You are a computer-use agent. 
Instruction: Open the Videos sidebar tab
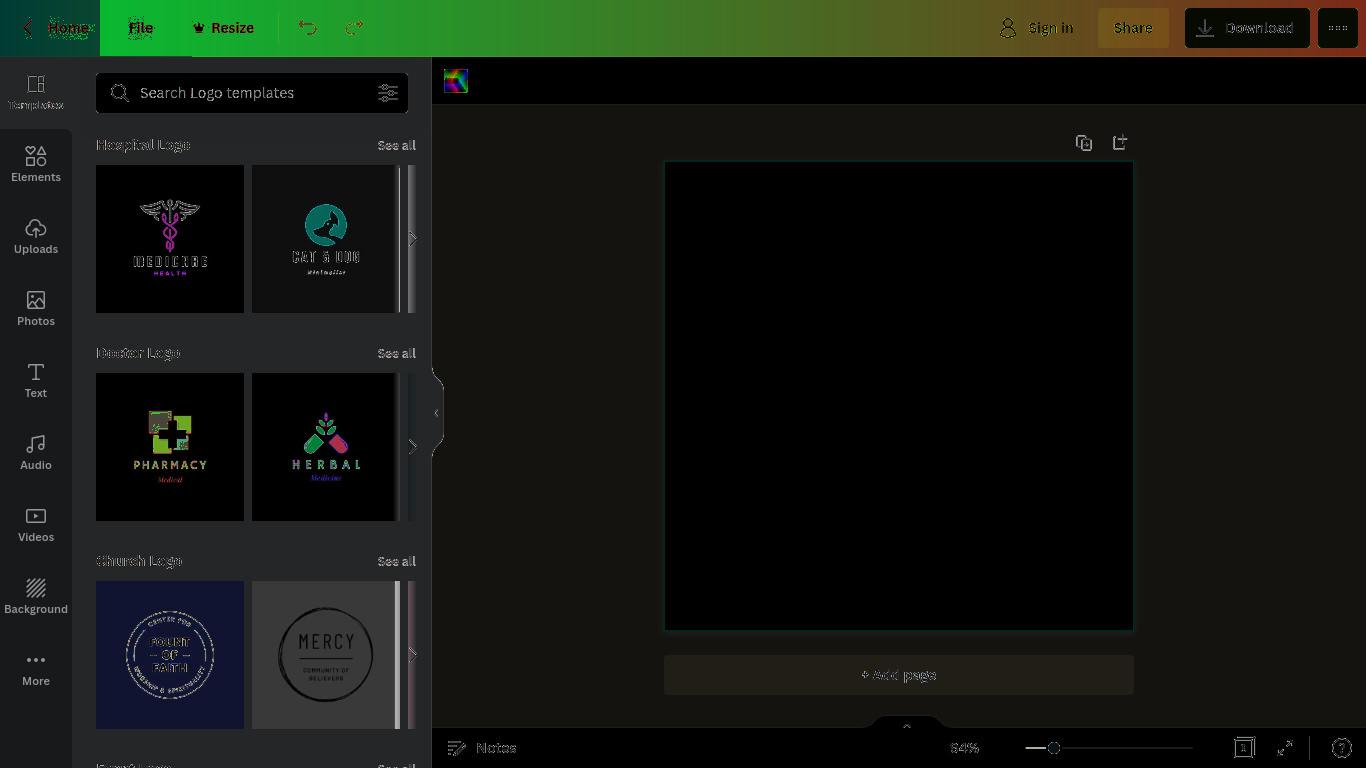(36, 525)
